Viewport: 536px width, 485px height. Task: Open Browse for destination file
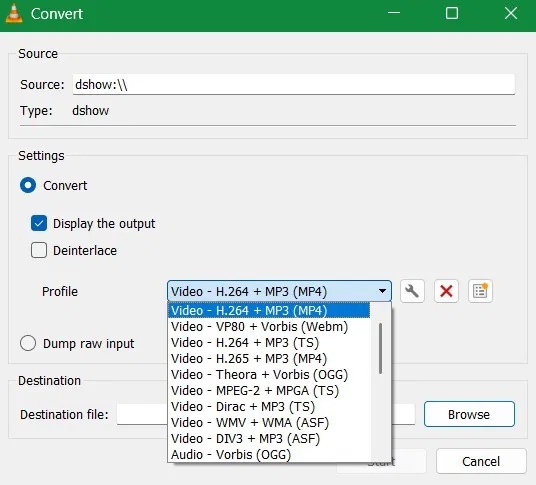469,414
